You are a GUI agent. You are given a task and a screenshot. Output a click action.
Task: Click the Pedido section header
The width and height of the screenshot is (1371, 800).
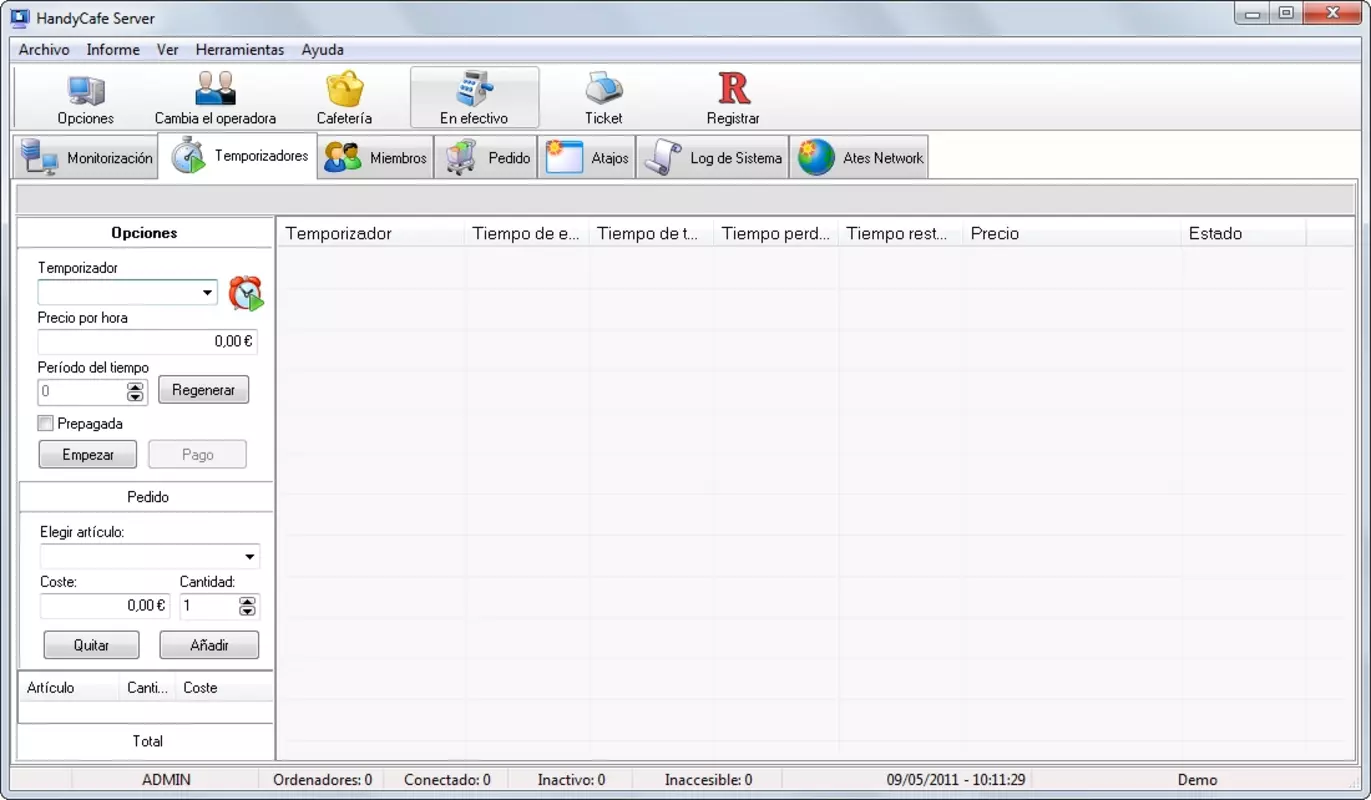pos(147,497)
